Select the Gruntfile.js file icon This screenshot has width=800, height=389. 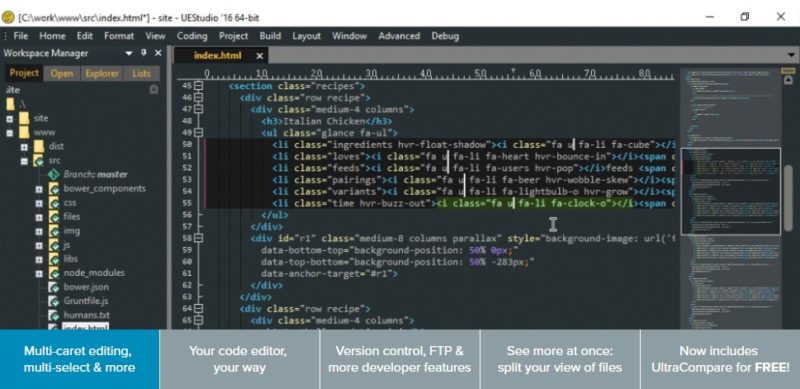pyautogui.click(x=54, y=301)
